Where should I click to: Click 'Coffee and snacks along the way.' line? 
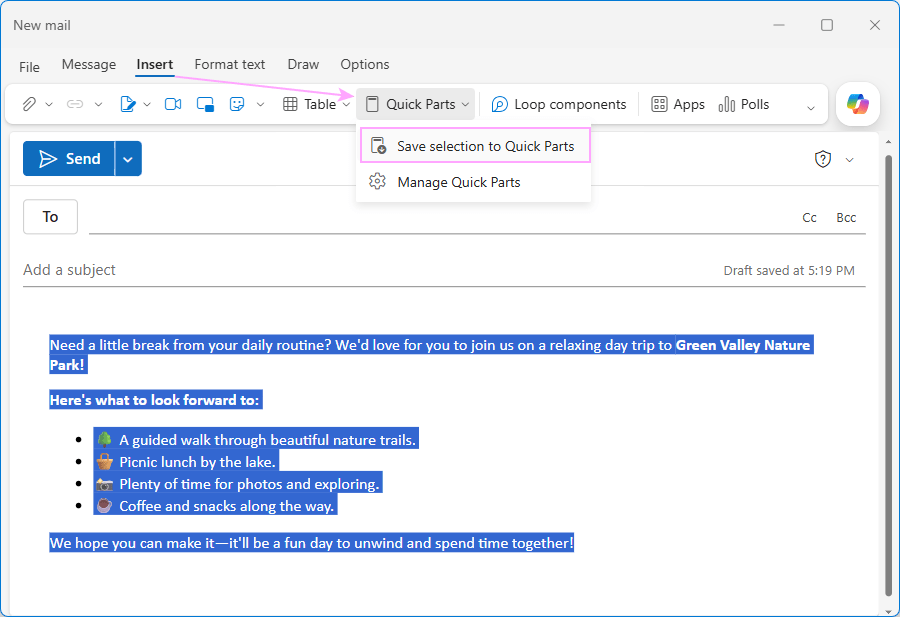(x=226, y=506)
